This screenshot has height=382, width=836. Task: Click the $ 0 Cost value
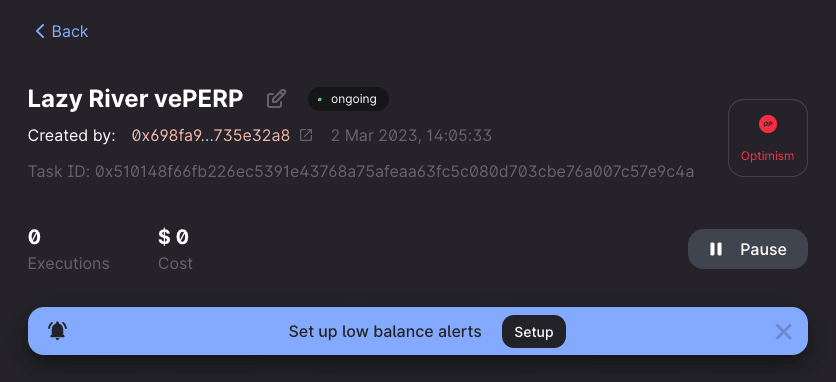tap(173, 237)
